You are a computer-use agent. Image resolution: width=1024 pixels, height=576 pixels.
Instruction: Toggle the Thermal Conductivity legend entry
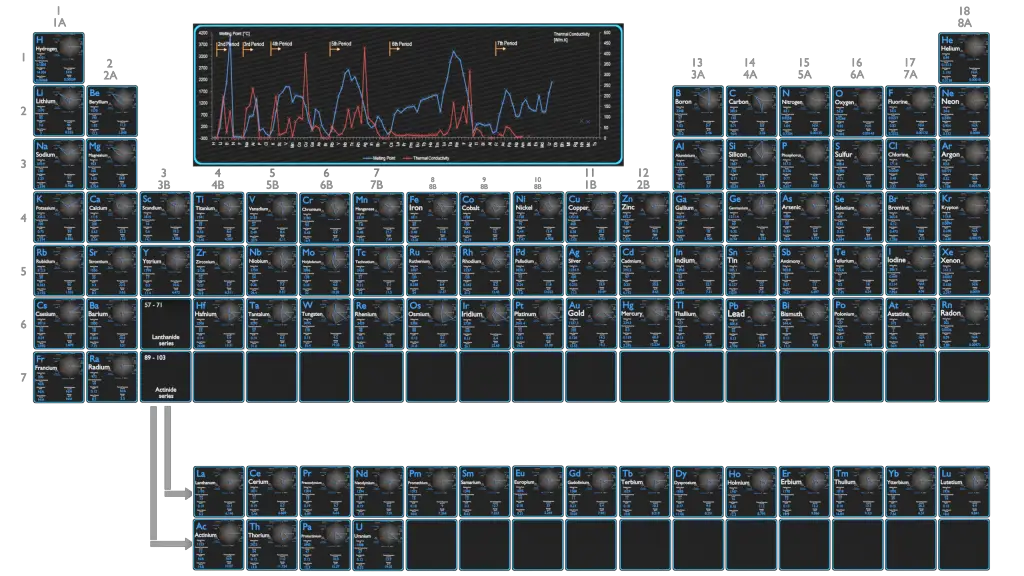pyautogui.click(x=429, y=158)
